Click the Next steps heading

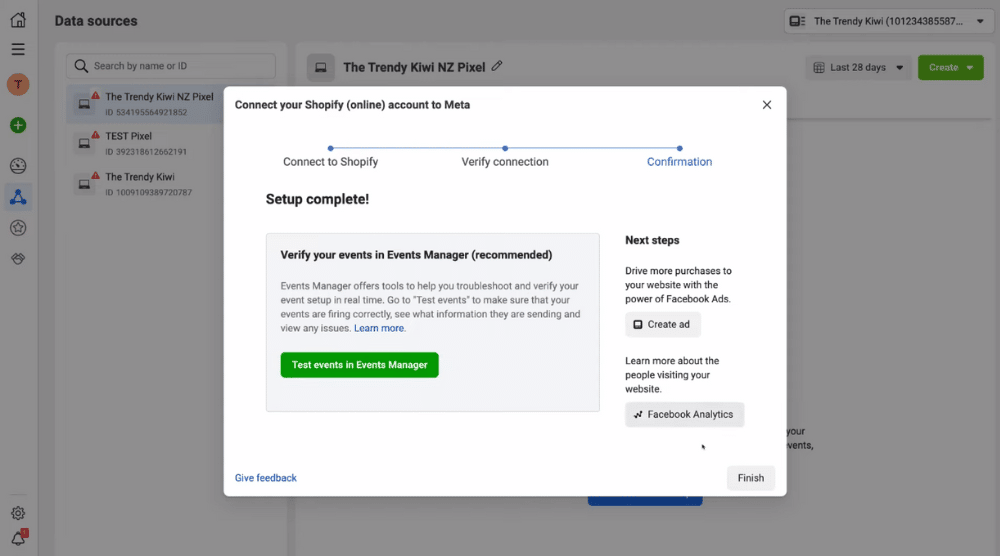pos(652,240)
